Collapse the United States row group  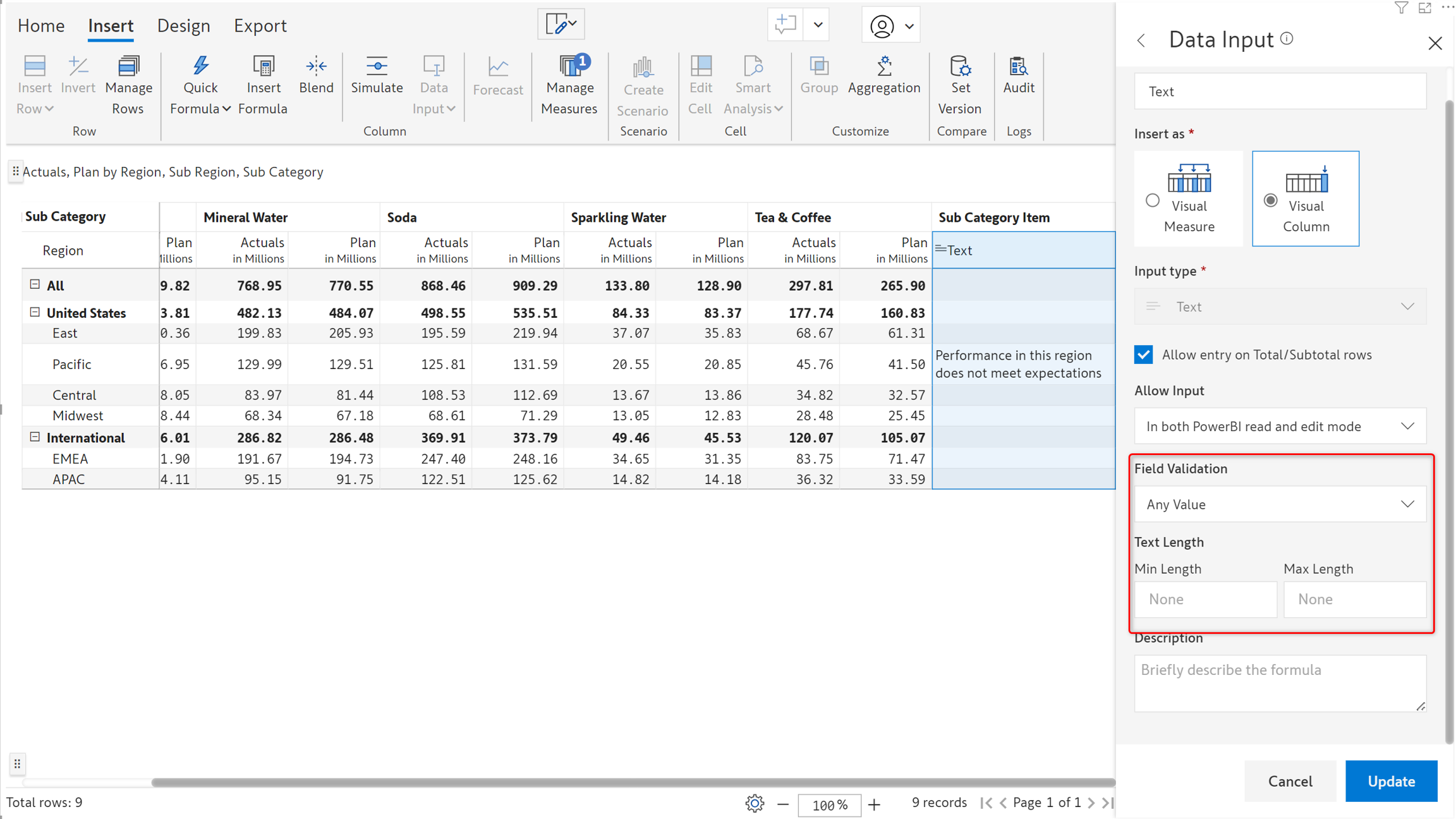point(35,312)
